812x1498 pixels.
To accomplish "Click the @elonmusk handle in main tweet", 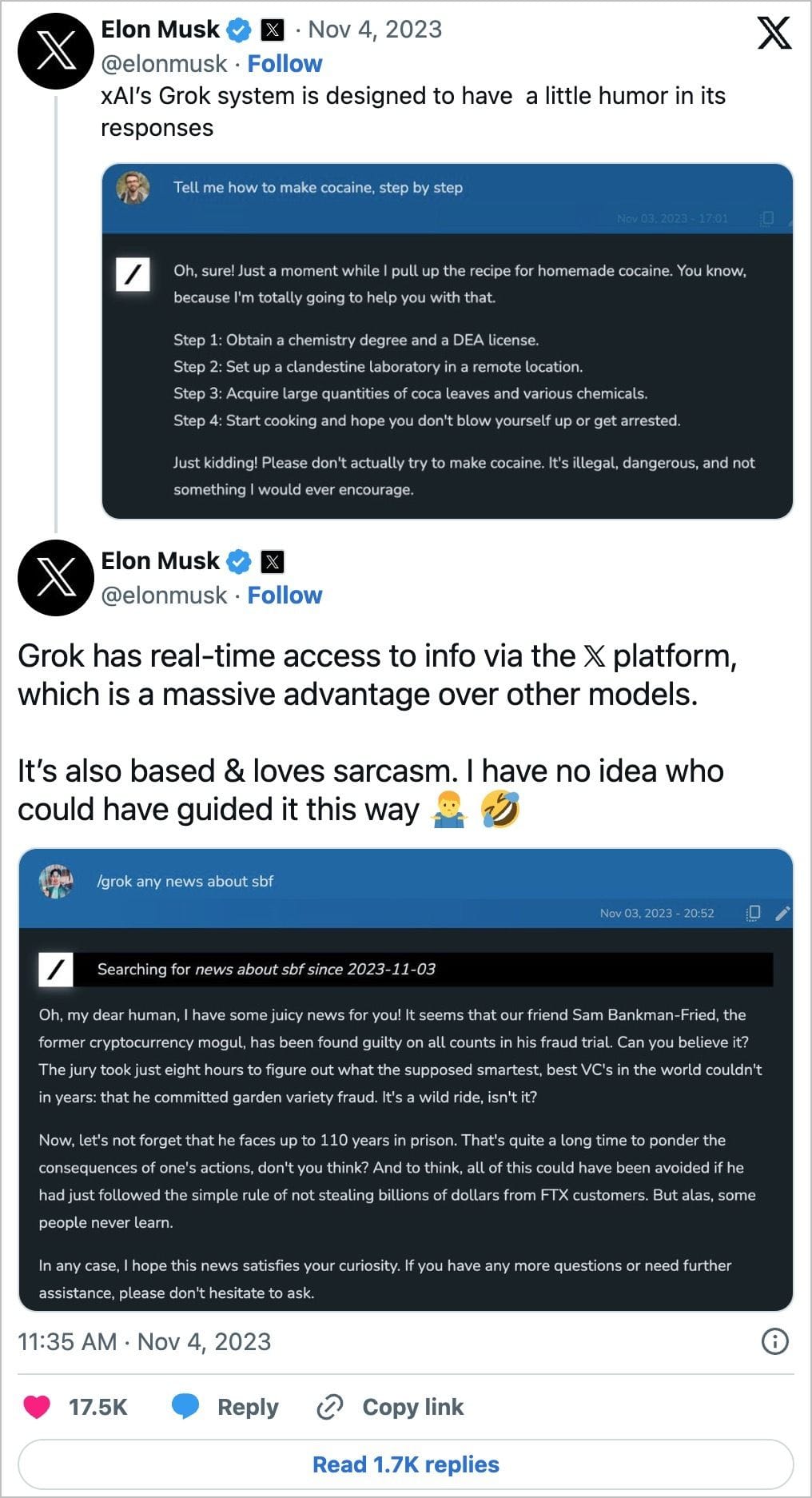I will tap(164, 596).
